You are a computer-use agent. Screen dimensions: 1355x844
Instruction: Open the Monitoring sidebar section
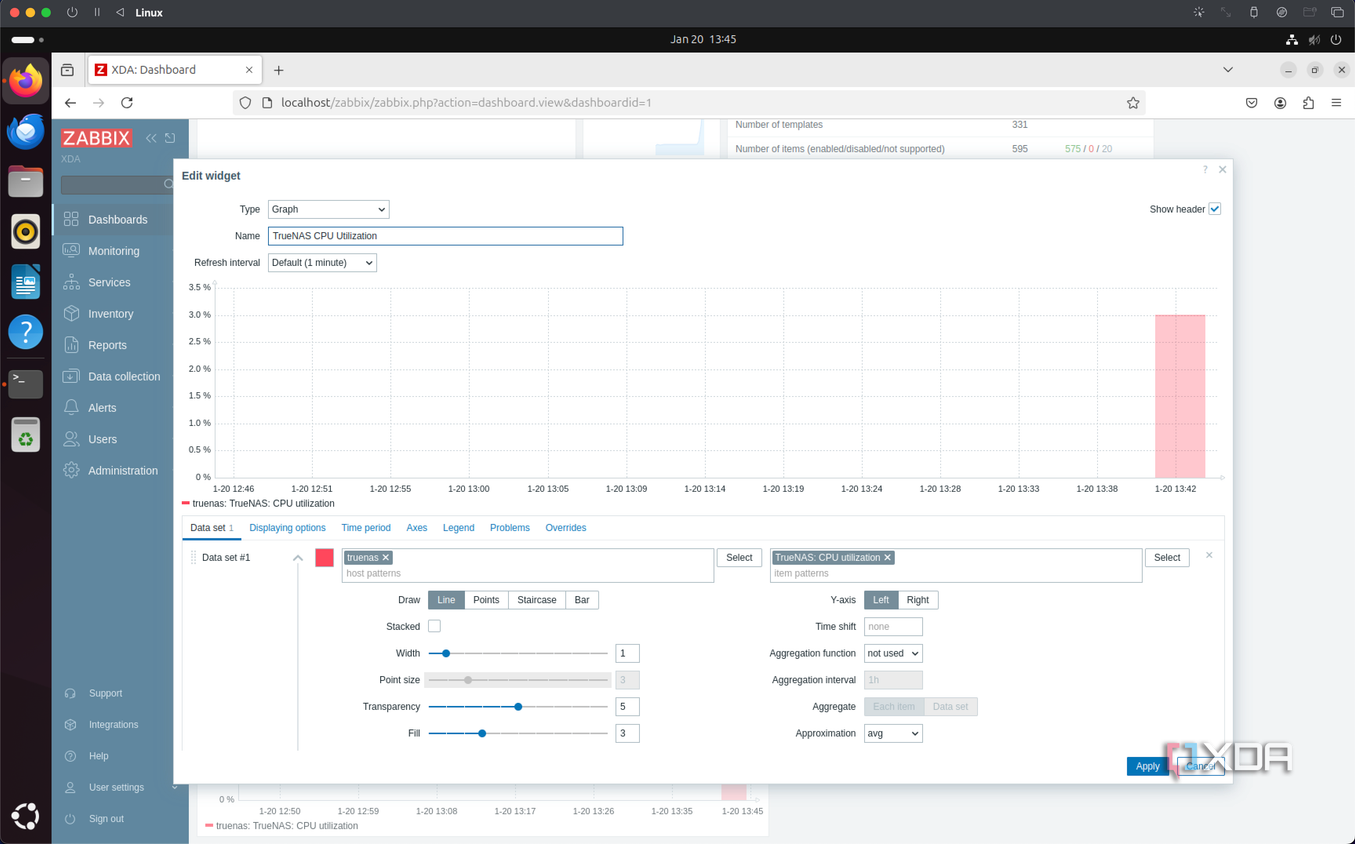pos(113,251)
